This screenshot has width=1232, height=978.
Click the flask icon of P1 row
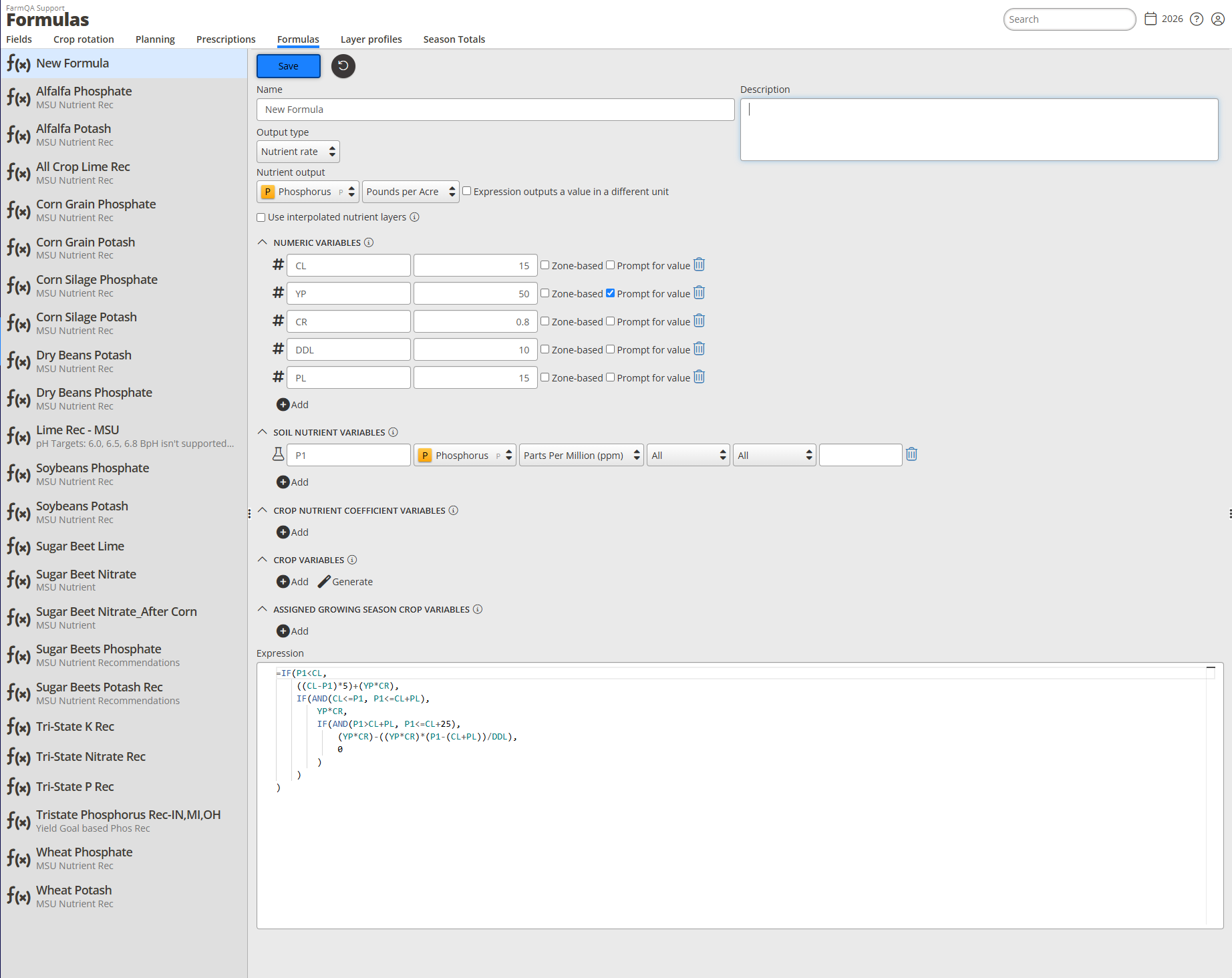pos(279,454)
